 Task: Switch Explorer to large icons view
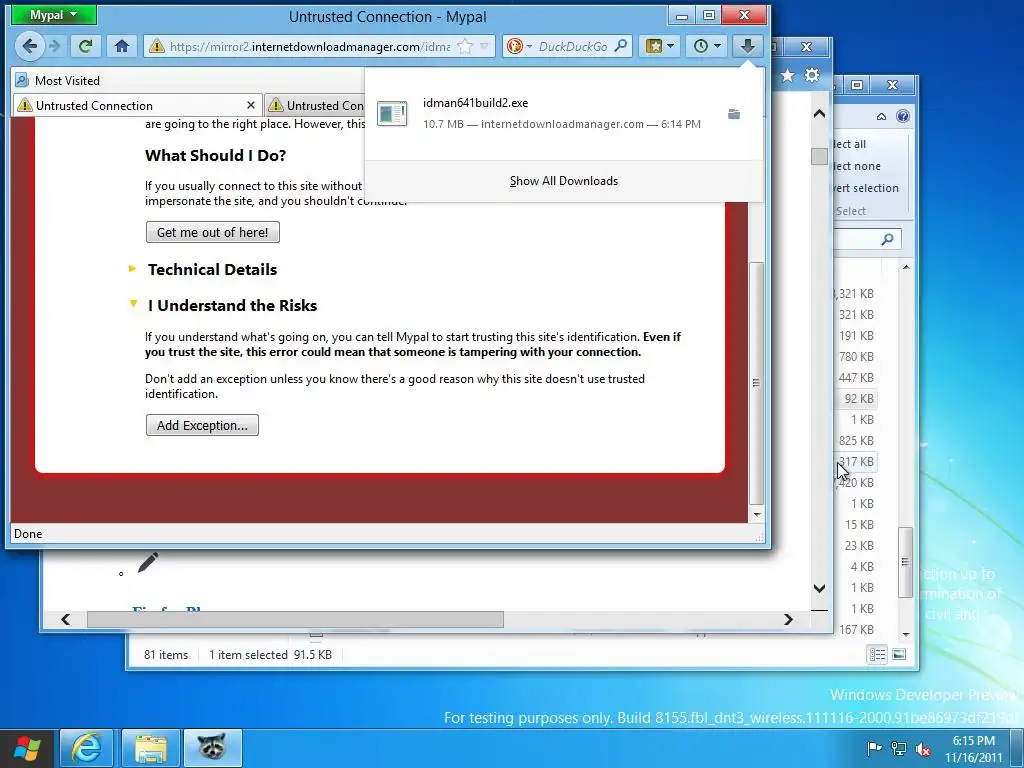899,654
